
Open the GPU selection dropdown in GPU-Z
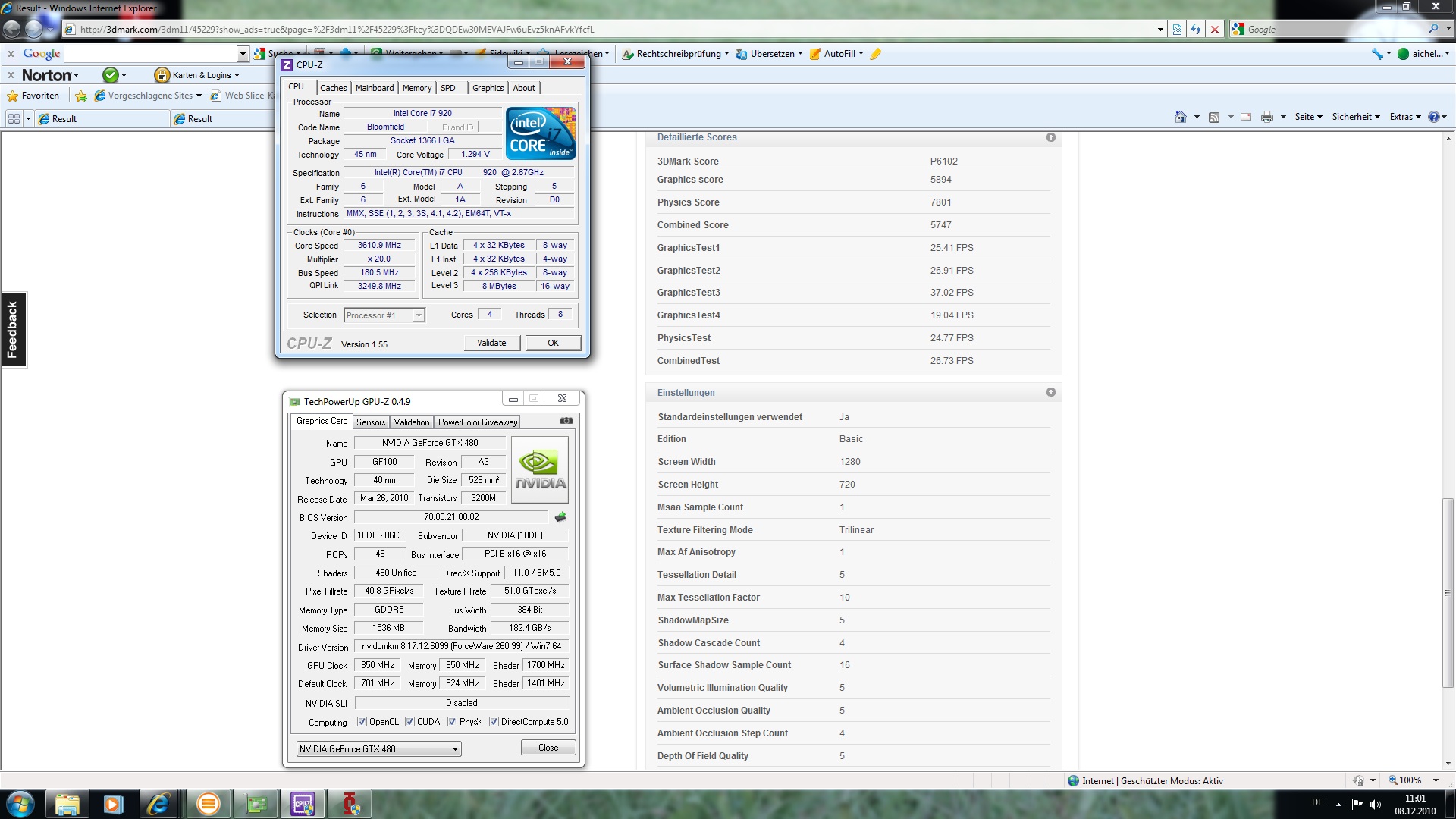[378, 748]
